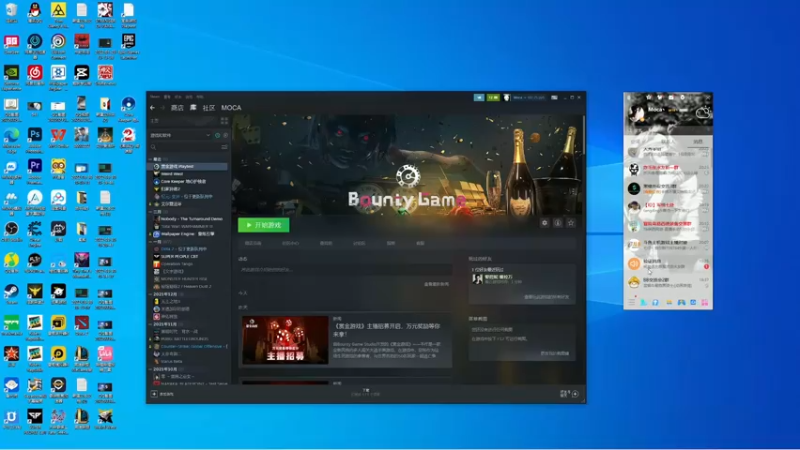800x450 pixels.
Task: Open the downloads status in Steam footer
Action: pos(365,392)
